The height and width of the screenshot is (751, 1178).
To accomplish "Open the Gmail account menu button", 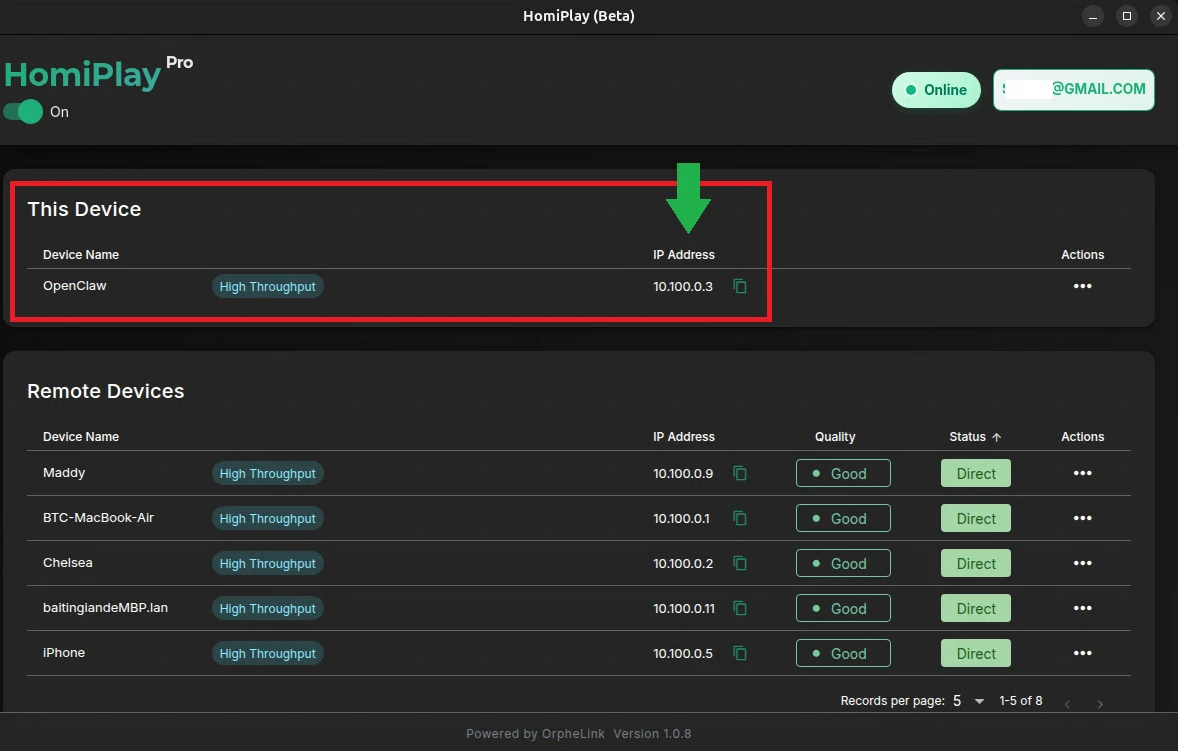I will 1074,90.
